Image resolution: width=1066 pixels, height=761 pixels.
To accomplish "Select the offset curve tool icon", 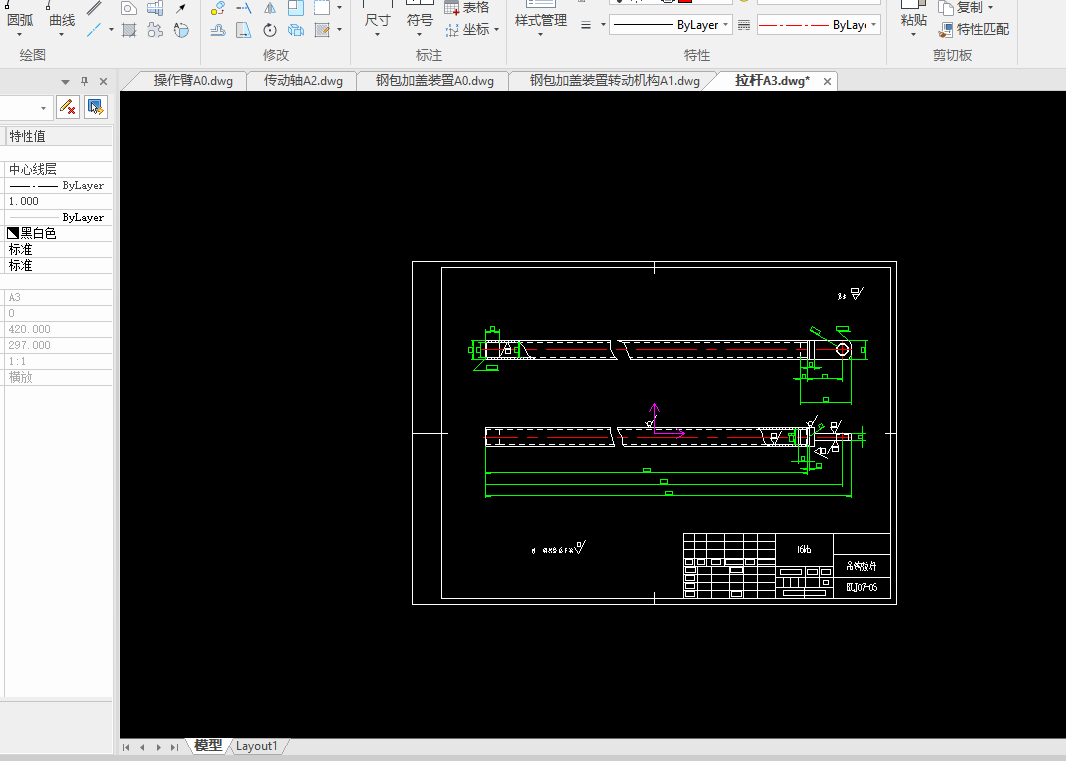I will click(x=218, y=30).
